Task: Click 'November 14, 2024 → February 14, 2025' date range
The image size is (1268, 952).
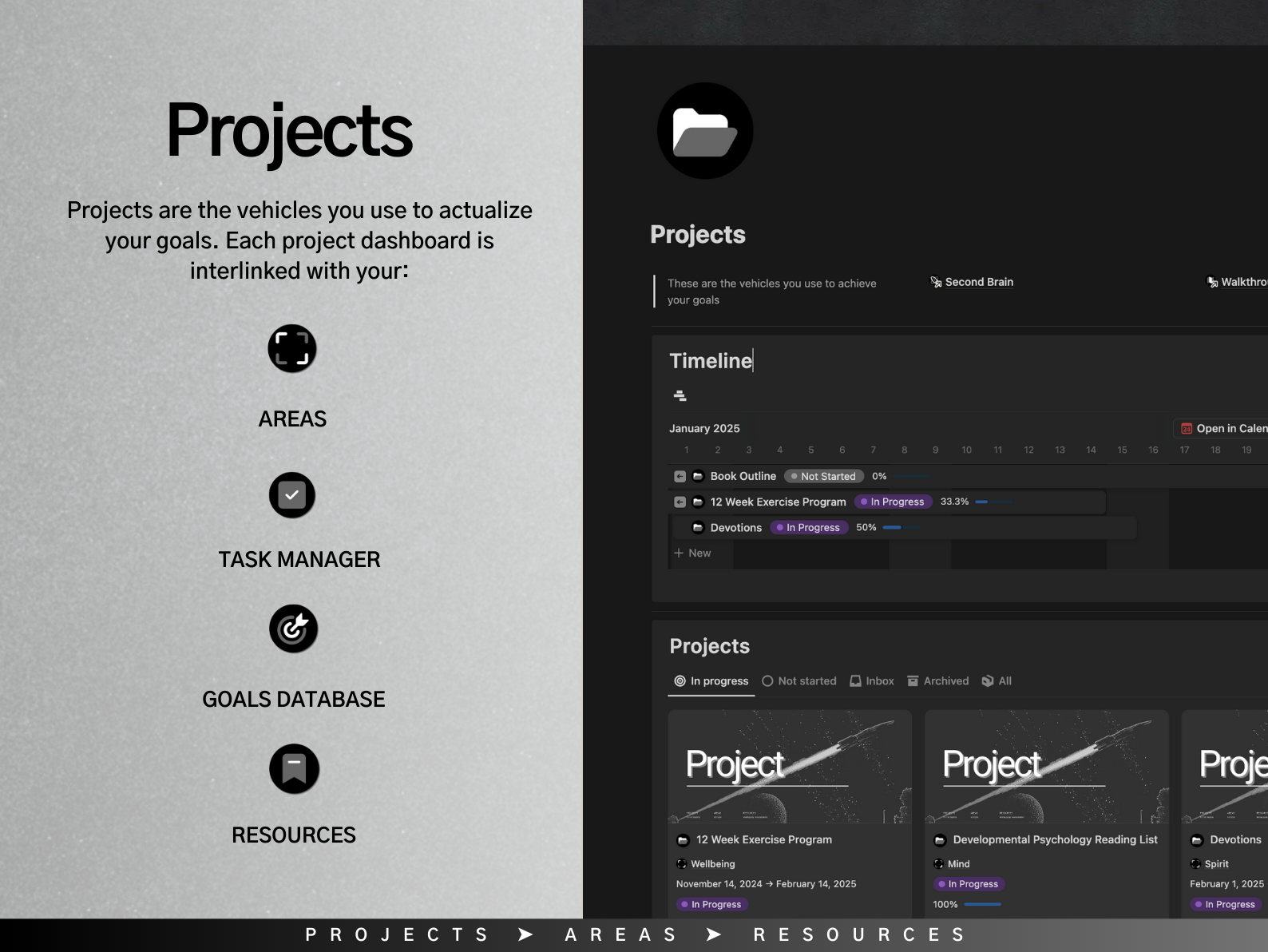Action: coord(767,884)
